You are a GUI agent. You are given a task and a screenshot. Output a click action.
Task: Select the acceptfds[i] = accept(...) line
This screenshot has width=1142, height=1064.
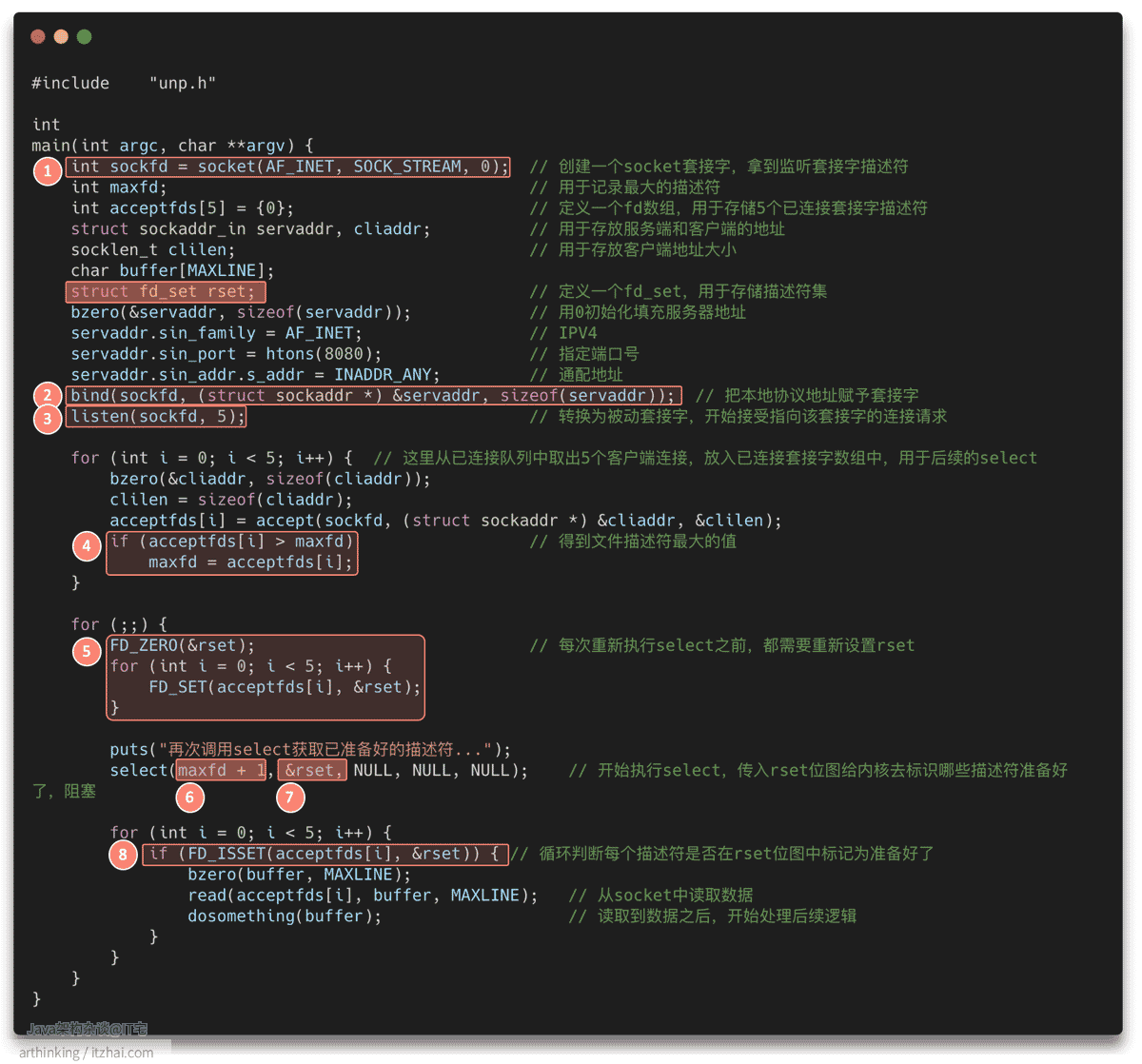pyautogui.click(x=445, y=521)
